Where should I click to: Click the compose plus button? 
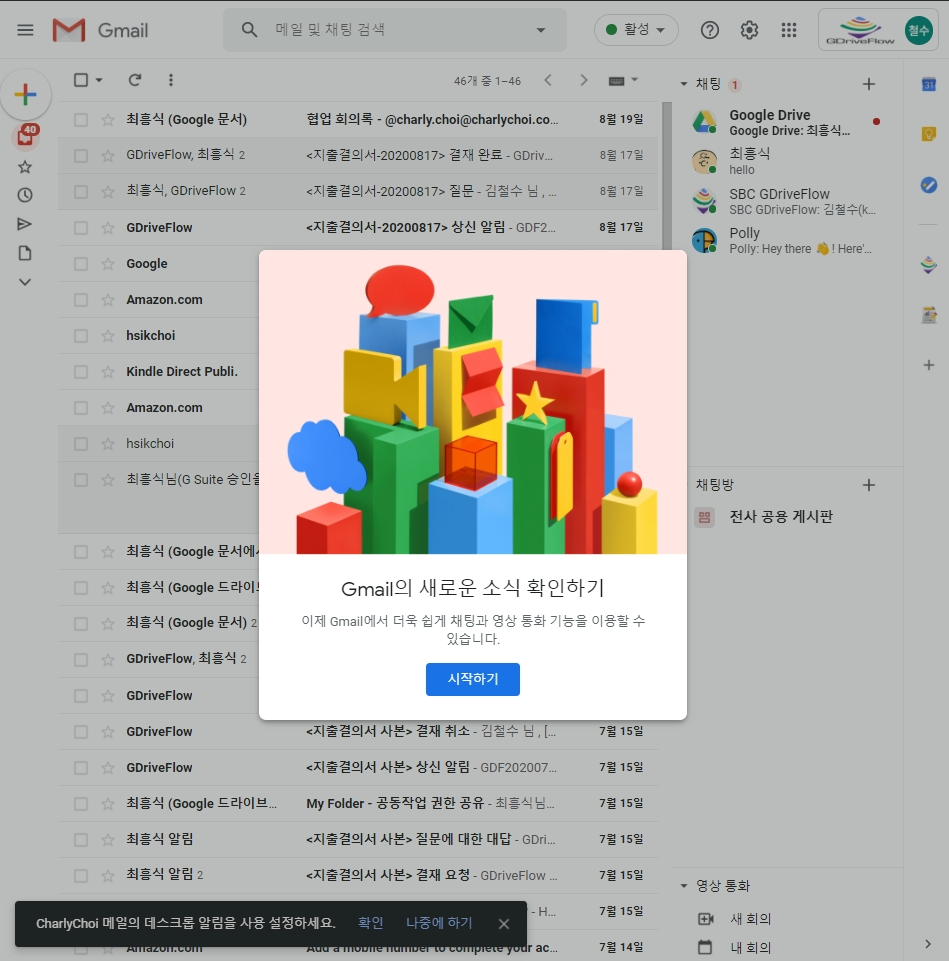pyautogui.click(x=25, y=94)
